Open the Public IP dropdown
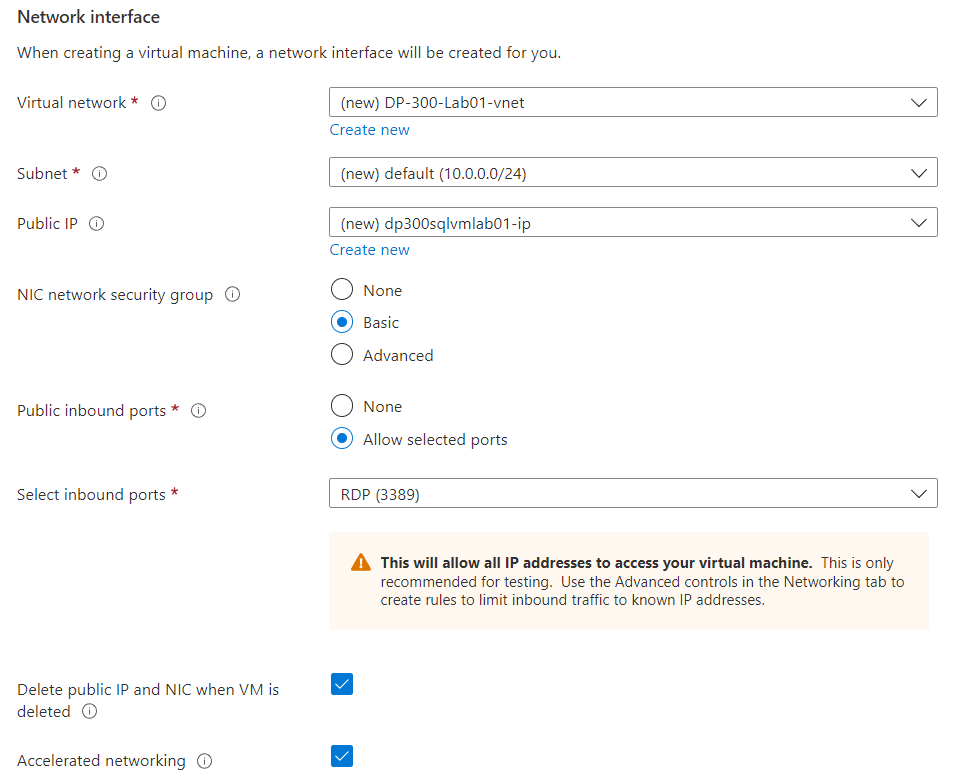This screenshot has height=779, width=955. [632, 223]
